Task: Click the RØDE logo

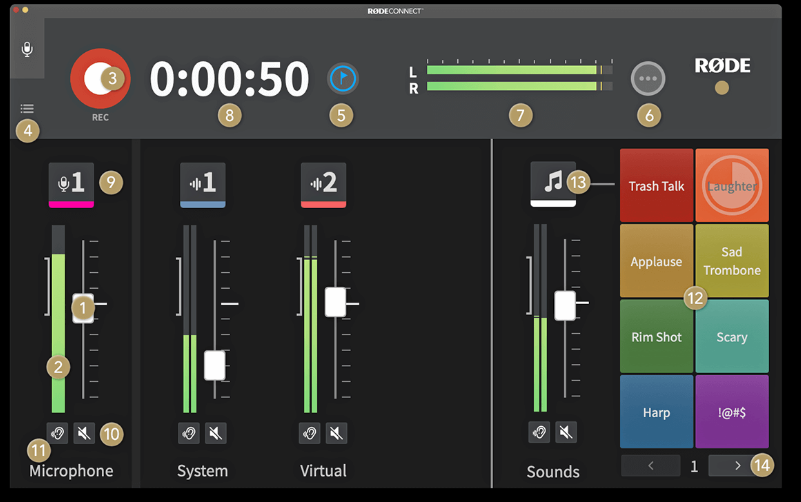Action: (722, 65)
